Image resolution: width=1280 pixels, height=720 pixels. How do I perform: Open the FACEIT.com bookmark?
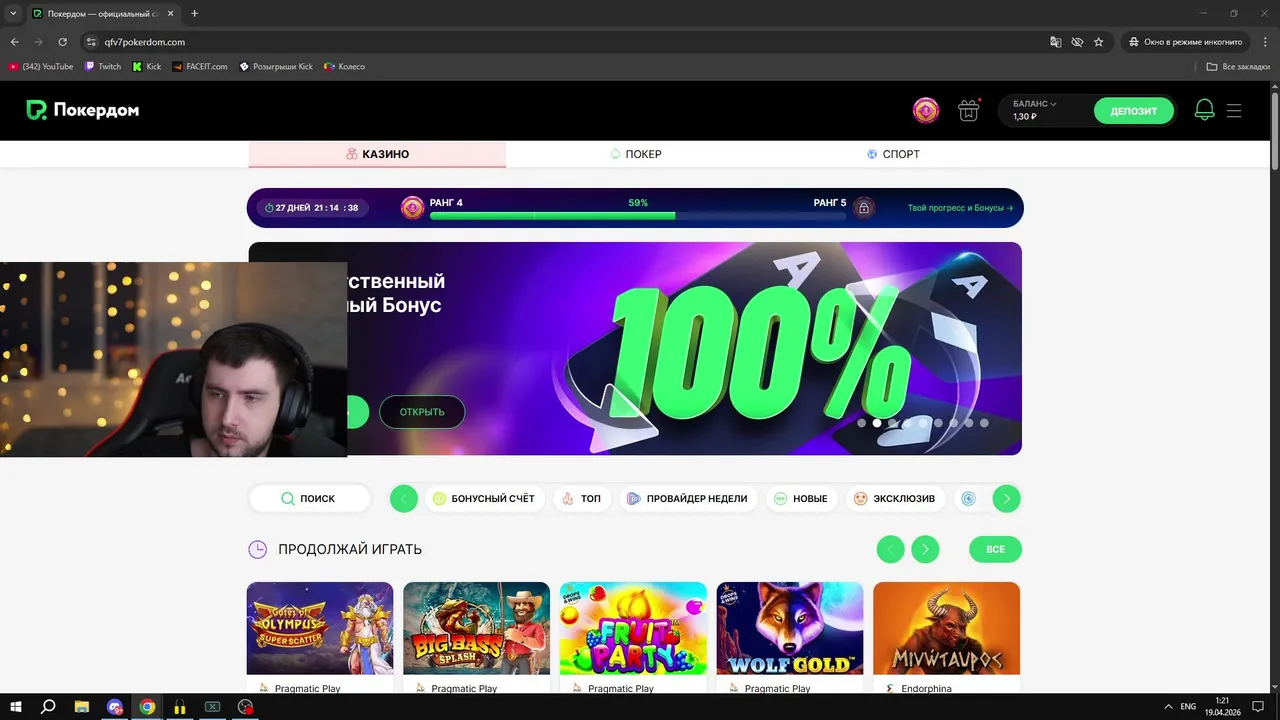coord(200,67)
